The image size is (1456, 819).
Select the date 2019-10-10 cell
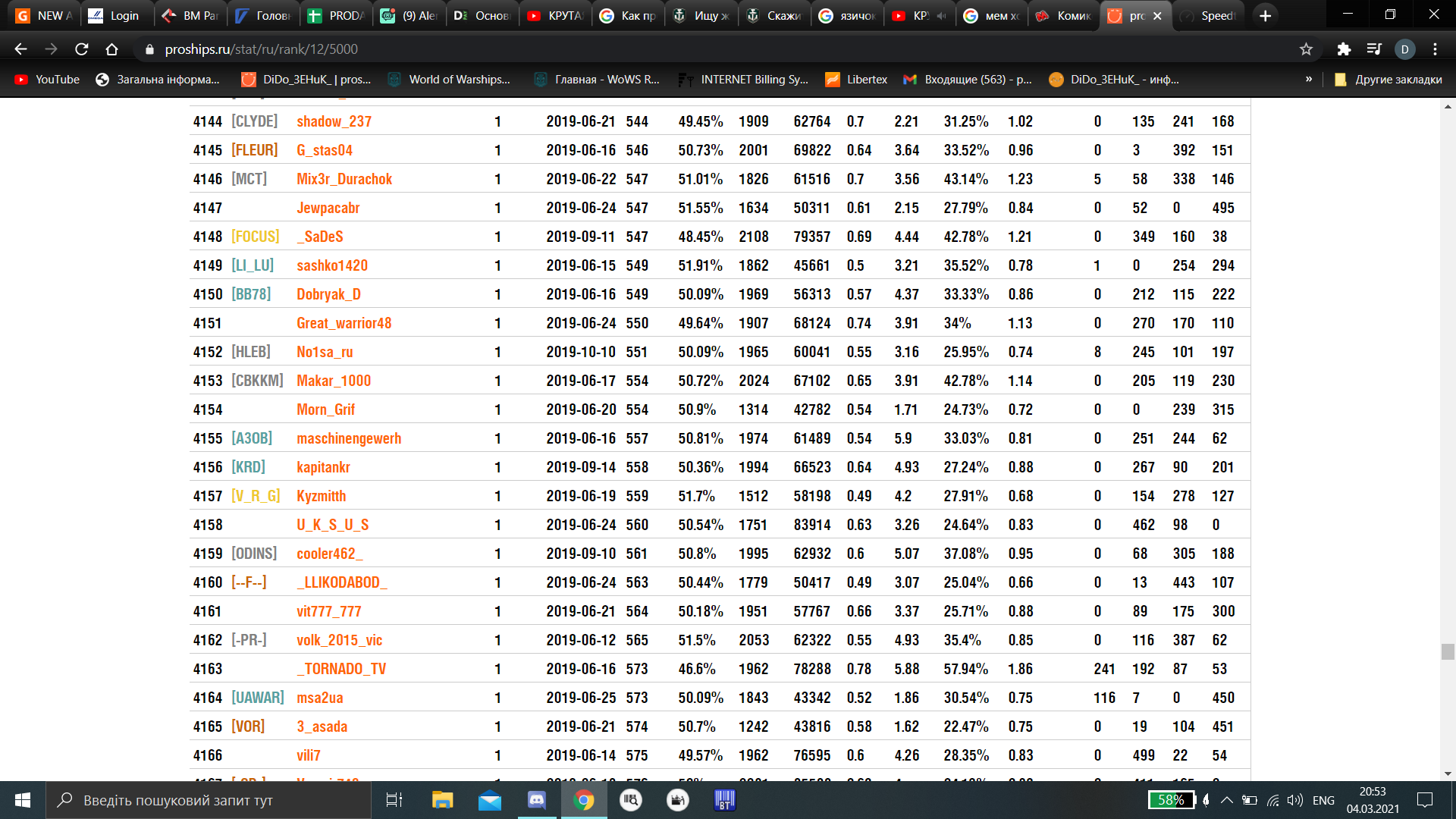[x=581, y=352]
